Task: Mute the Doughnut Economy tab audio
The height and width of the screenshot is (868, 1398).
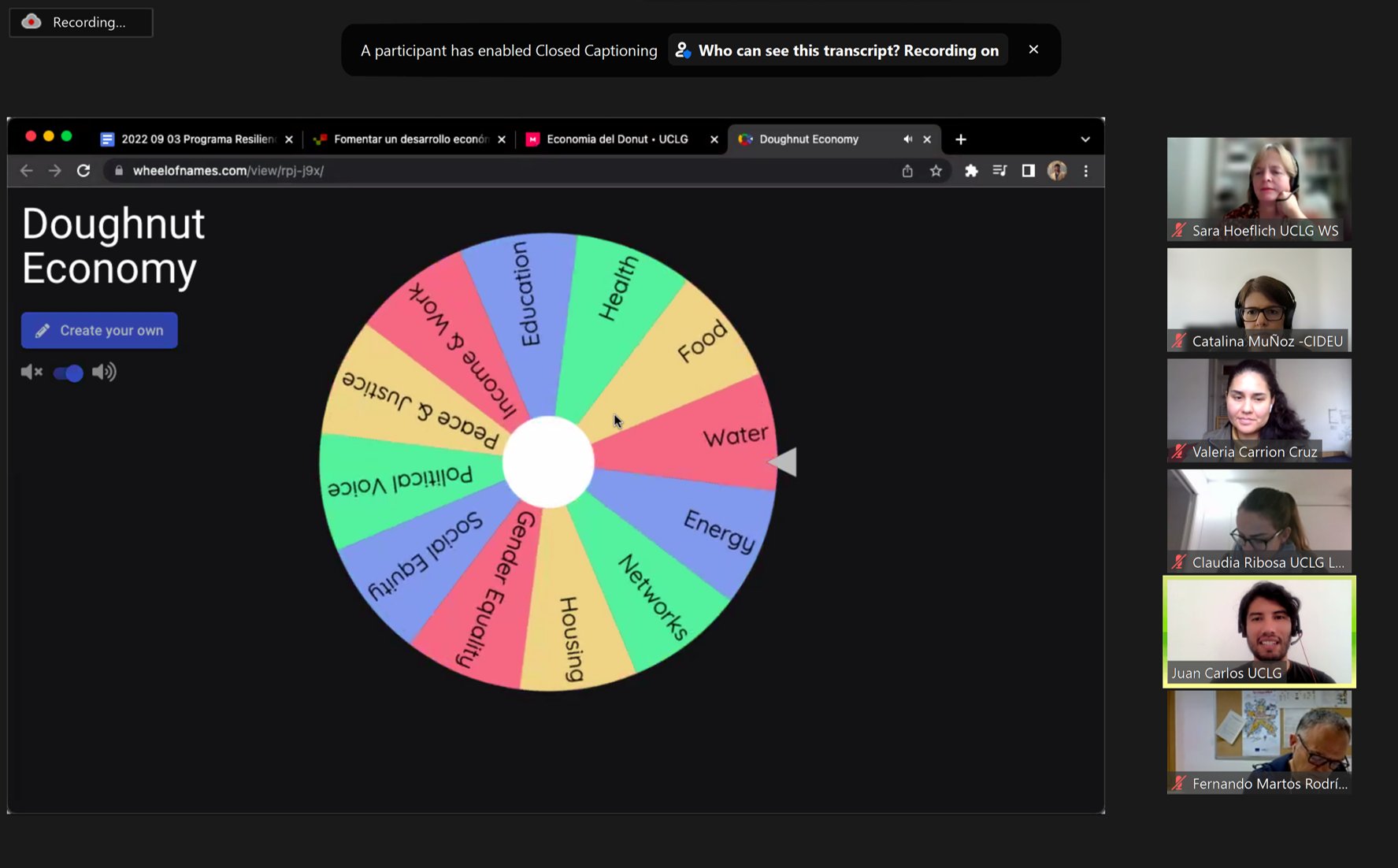Action: [x=907, y=139]
